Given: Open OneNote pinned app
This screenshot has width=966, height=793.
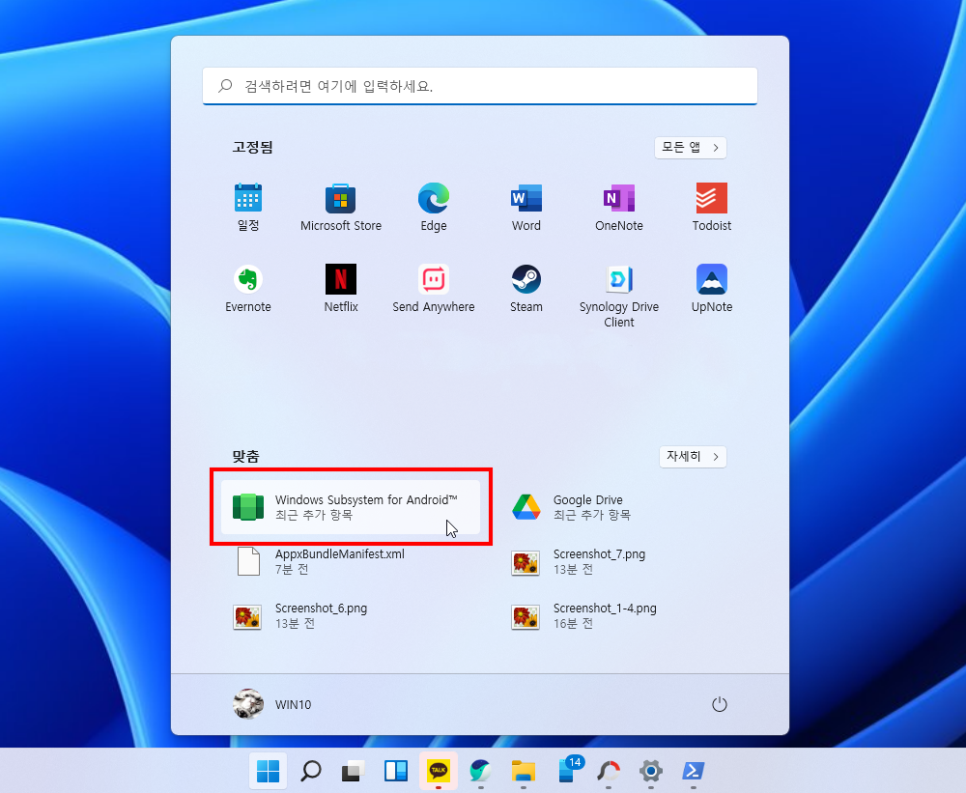Looking at the screenshot, I should click(619, 207).
